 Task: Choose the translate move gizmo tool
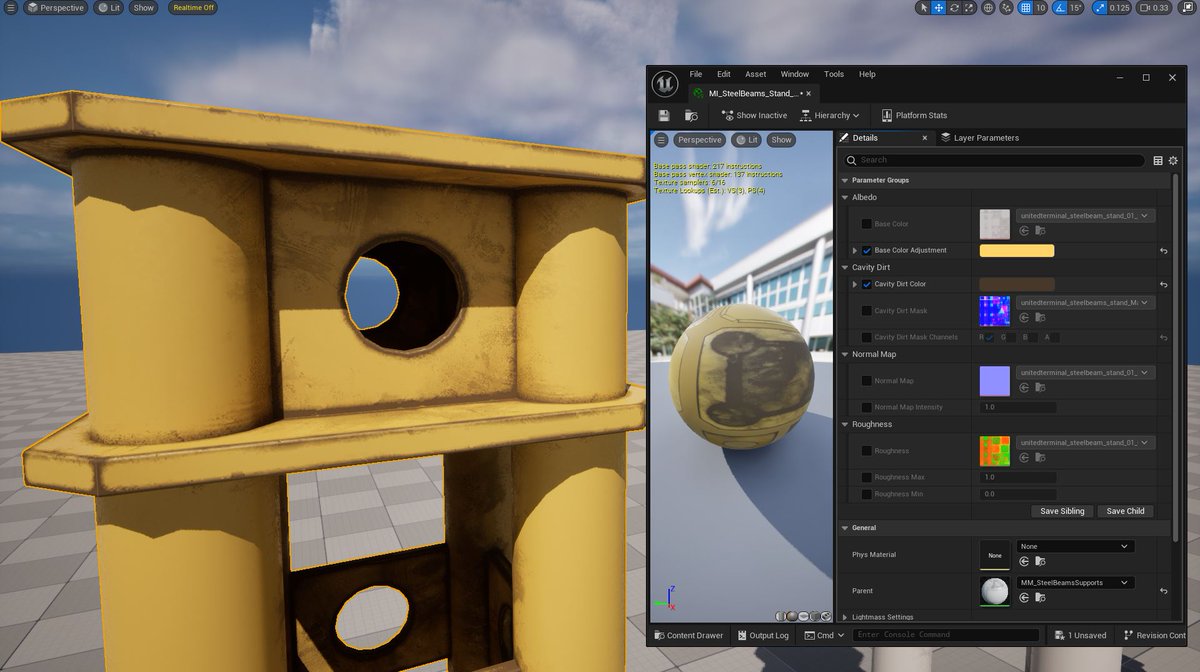(938, 8)
